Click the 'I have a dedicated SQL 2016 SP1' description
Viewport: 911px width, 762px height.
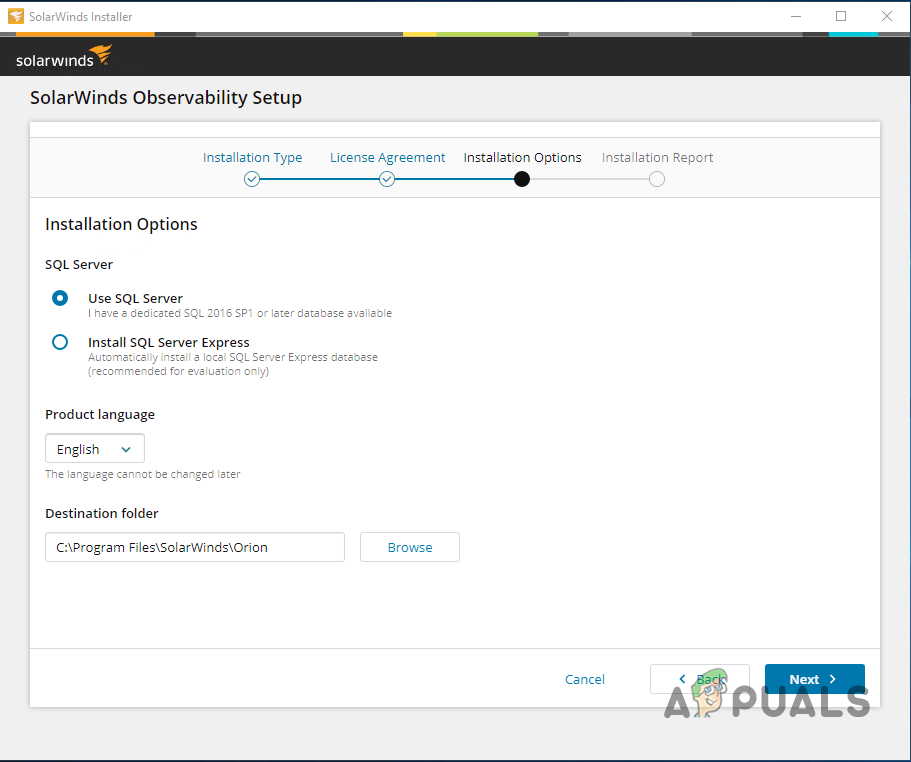[x=240, y=313]
